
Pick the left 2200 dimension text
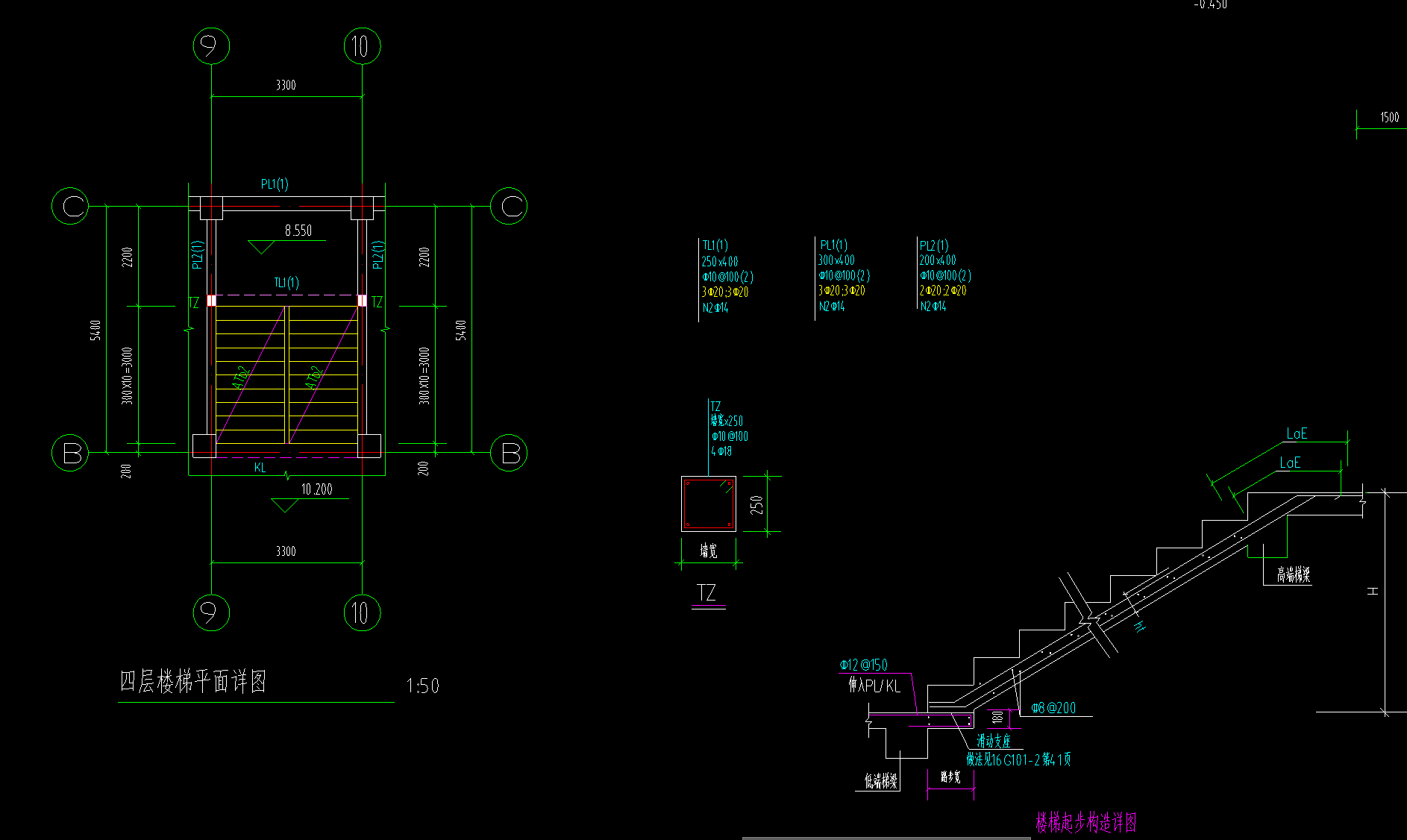(x=127, y=257)
